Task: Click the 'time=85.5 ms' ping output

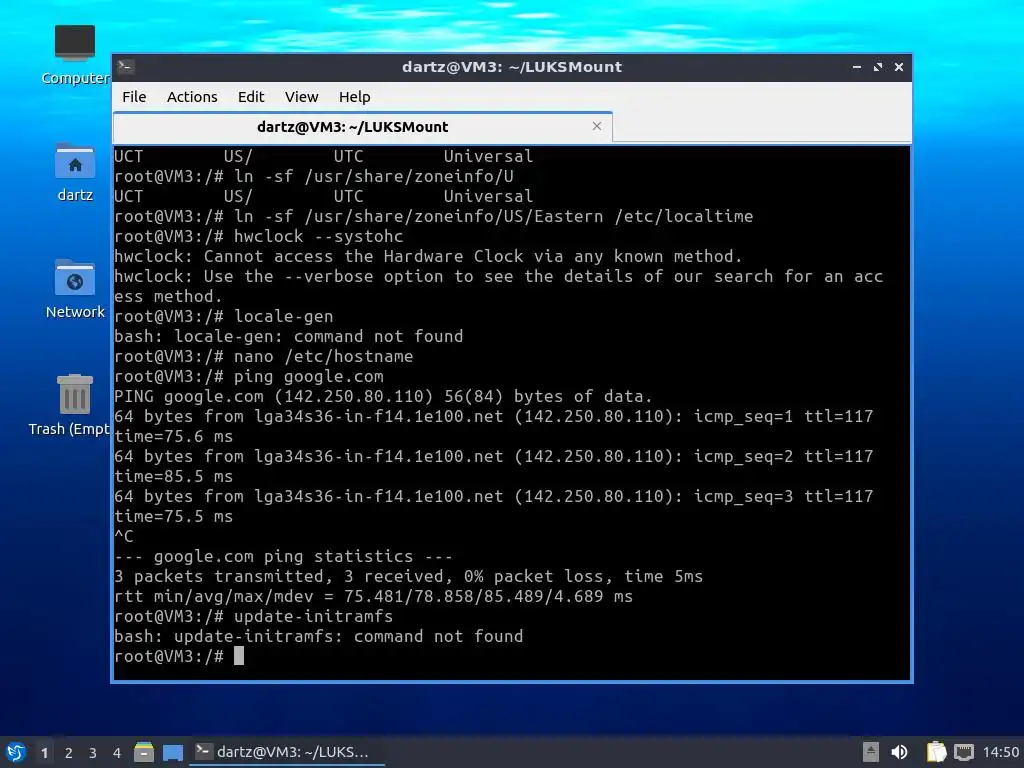Action: tap(174, 477)
